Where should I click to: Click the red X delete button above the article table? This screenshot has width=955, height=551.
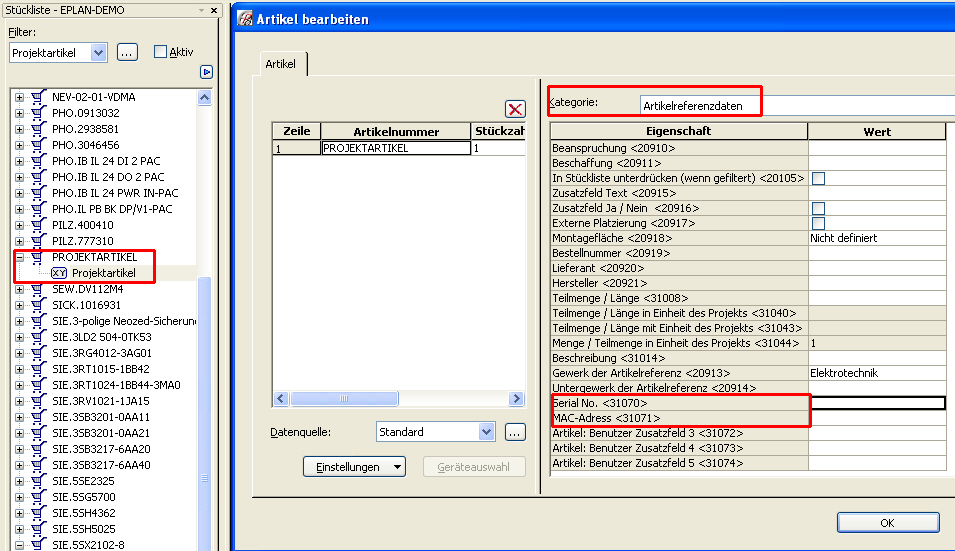pos(515,109)
